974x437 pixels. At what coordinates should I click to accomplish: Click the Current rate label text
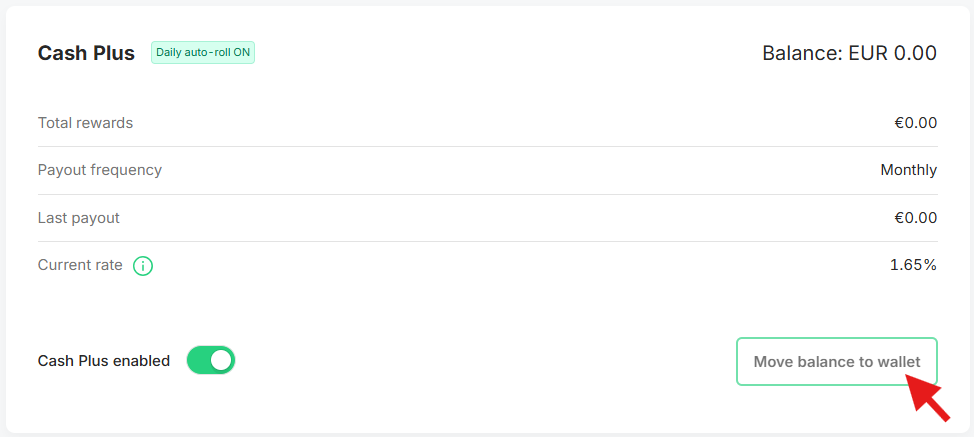point(80,265)
